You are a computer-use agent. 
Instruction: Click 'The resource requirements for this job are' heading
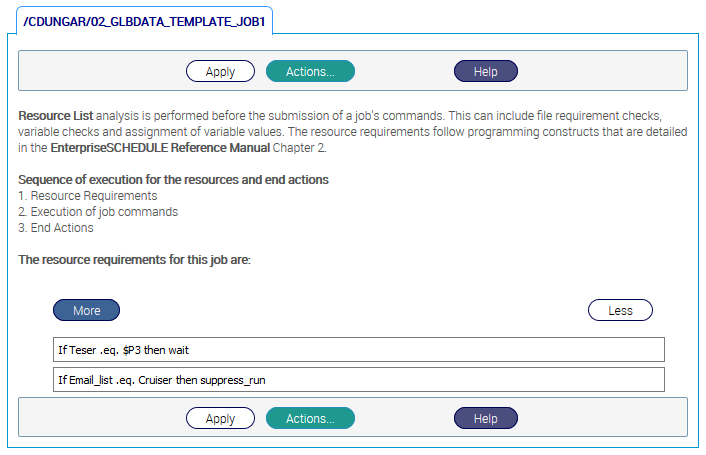[134, 260]
